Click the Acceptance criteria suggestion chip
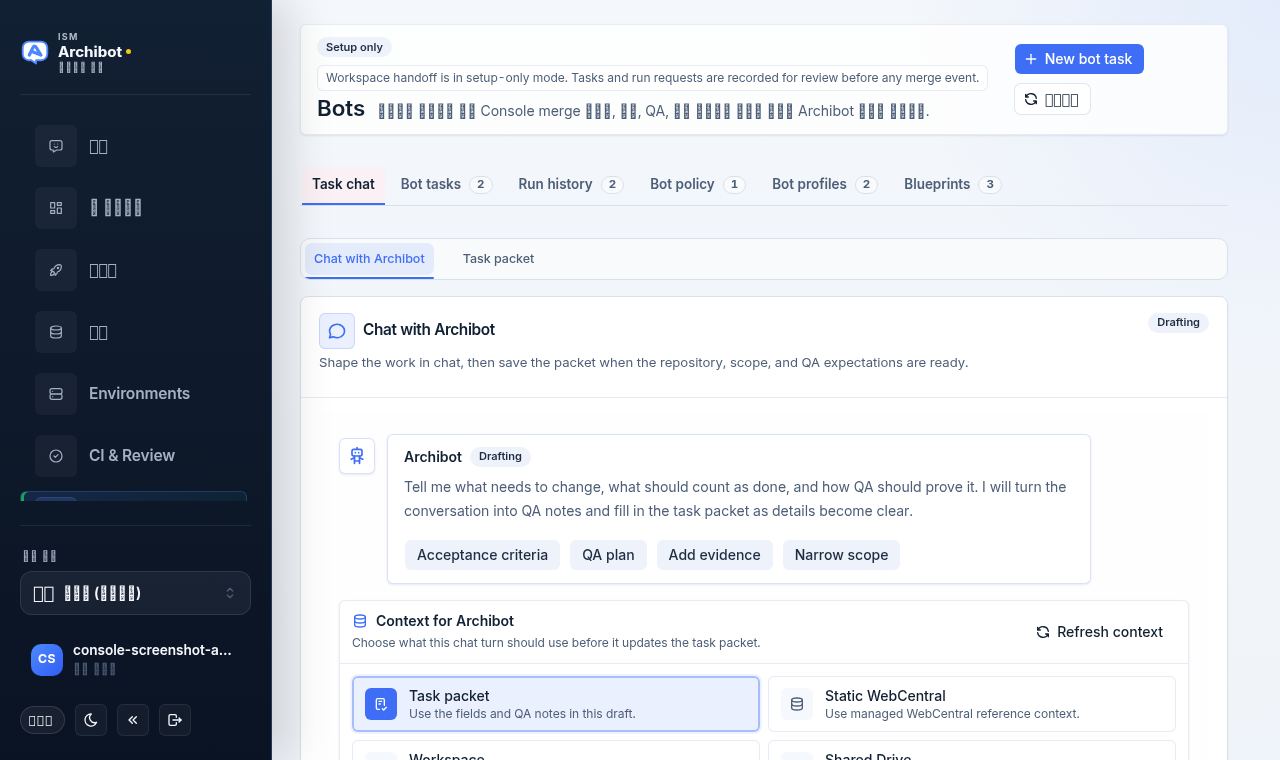The height and width of the screenshot is (760, 1280). (x=482, y=555)
